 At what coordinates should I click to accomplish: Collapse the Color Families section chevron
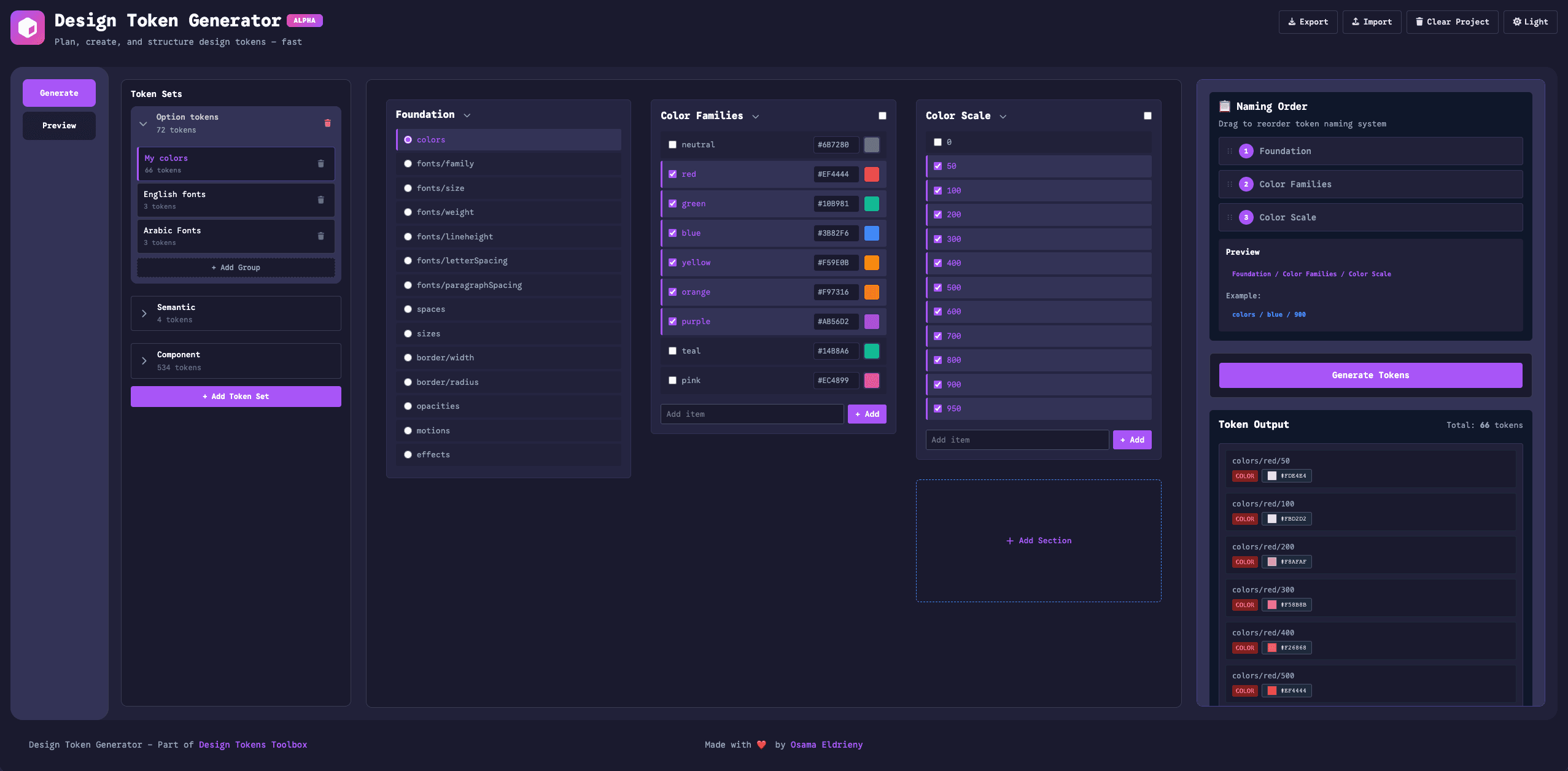[x=756, y=117]
